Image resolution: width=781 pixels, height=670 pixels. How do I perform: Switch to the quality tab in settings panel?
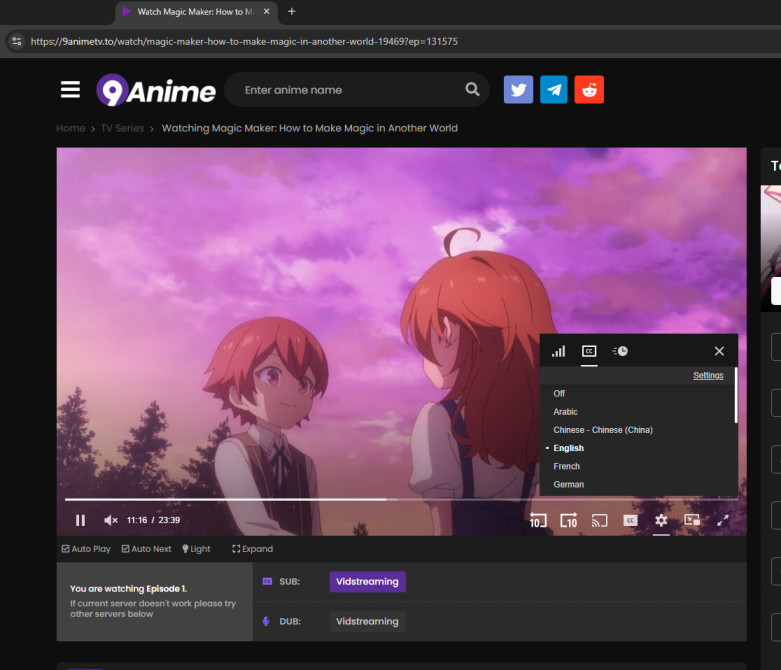pos(558,351)
